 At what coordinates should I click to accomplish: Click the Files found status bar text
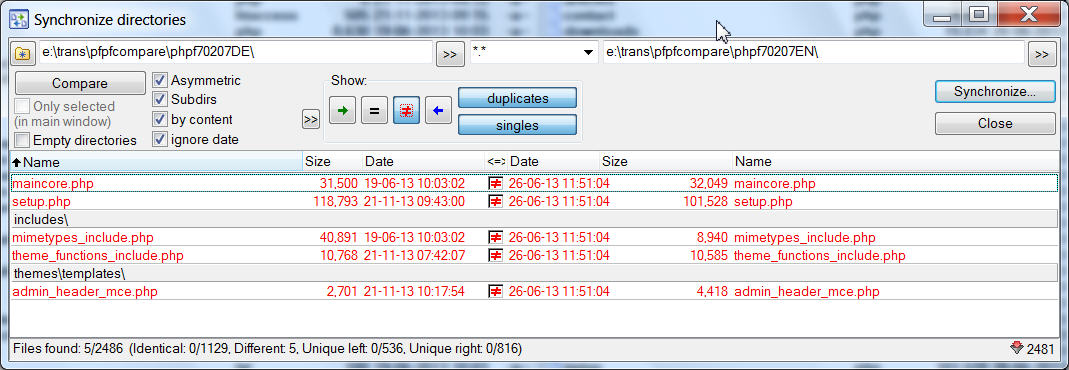pyautogui.click(x=267, y=349)
